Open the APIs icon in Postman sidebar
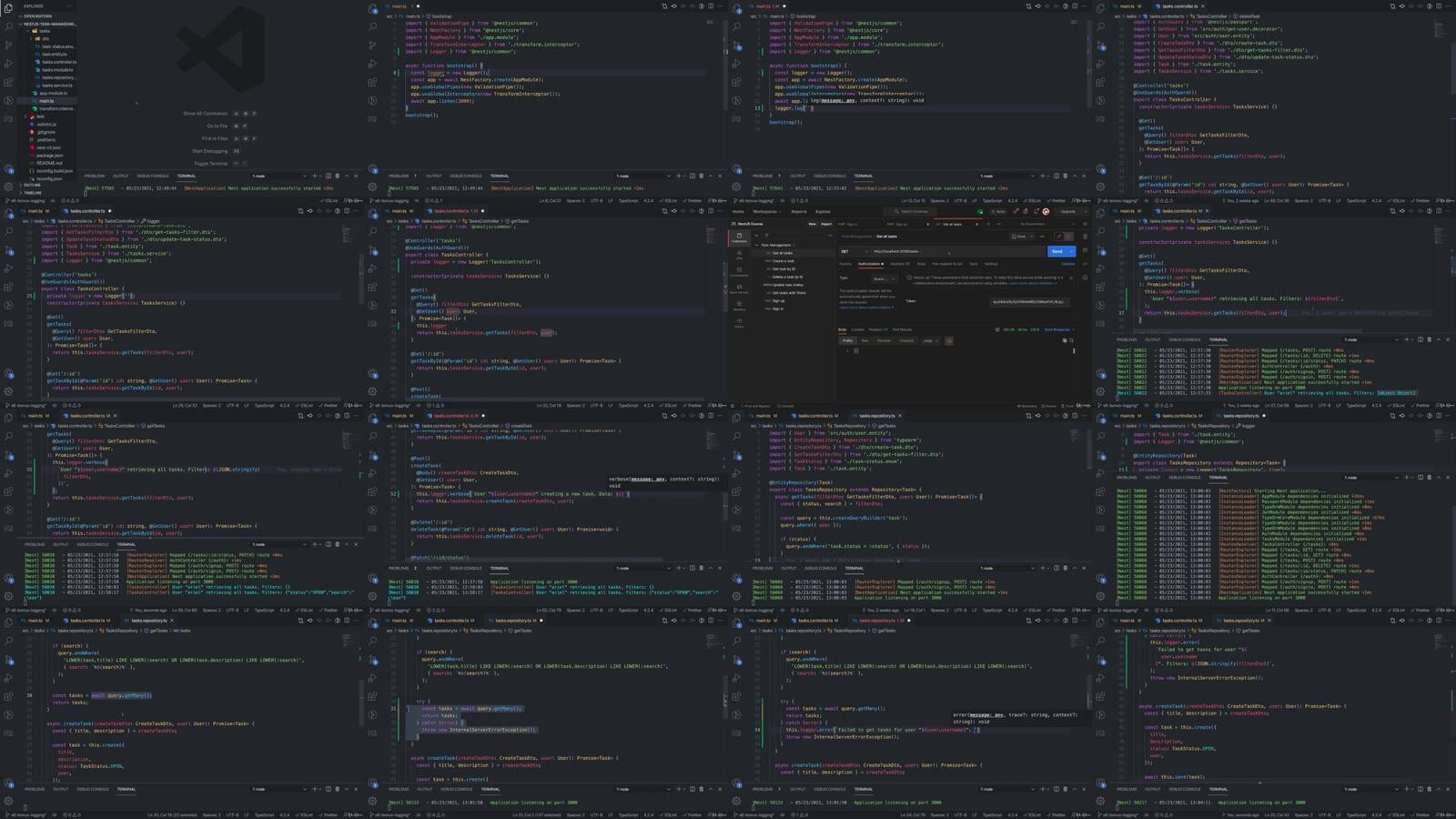The image size is (1456, 819). tap(739, 255)
